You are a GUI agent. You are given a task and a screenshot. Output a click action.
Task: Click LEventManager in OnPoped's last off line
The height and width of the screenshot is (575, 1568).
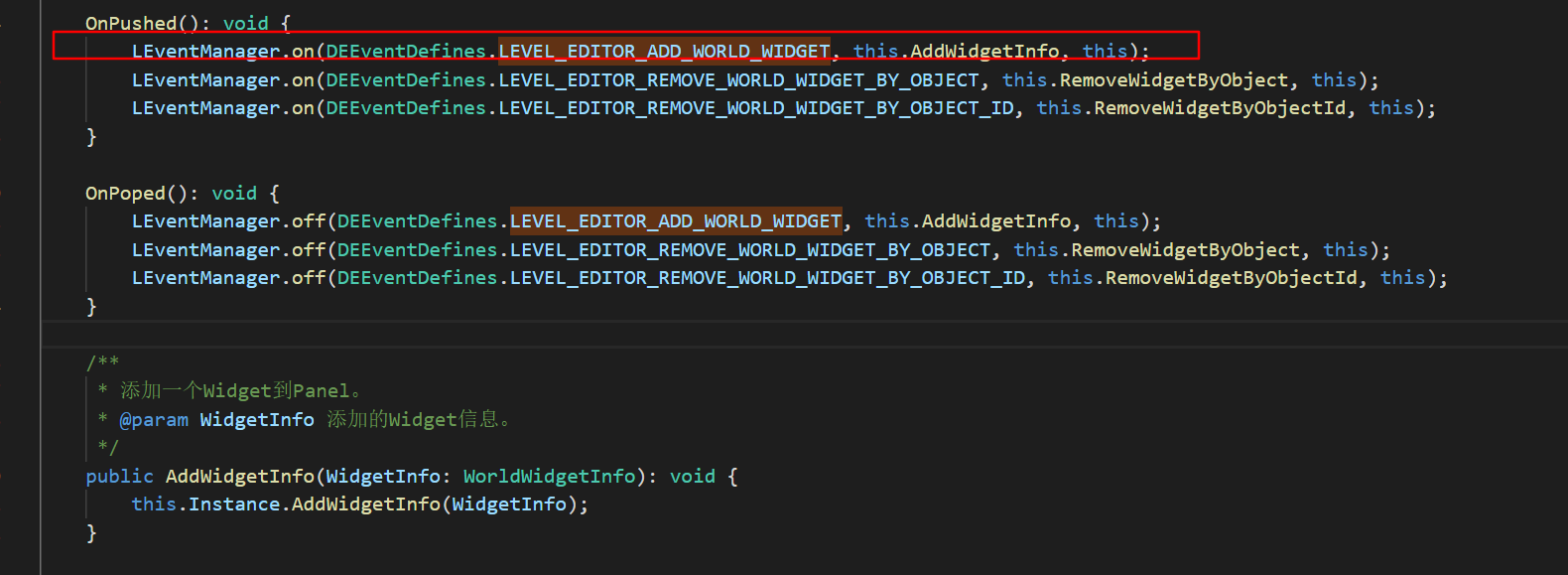coord(206,277)
